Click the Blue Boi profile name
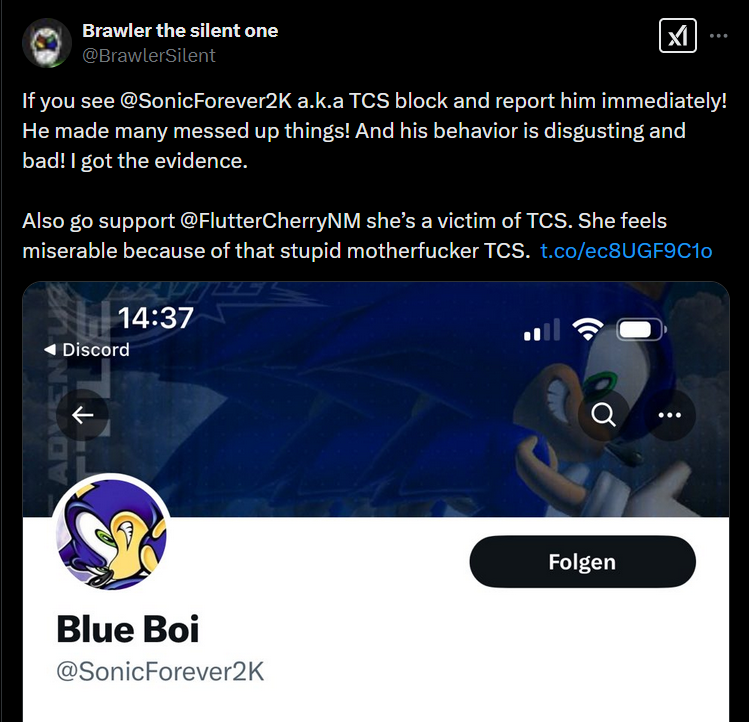This screenshot has width=749, height=722. click(x=128, y=629)
